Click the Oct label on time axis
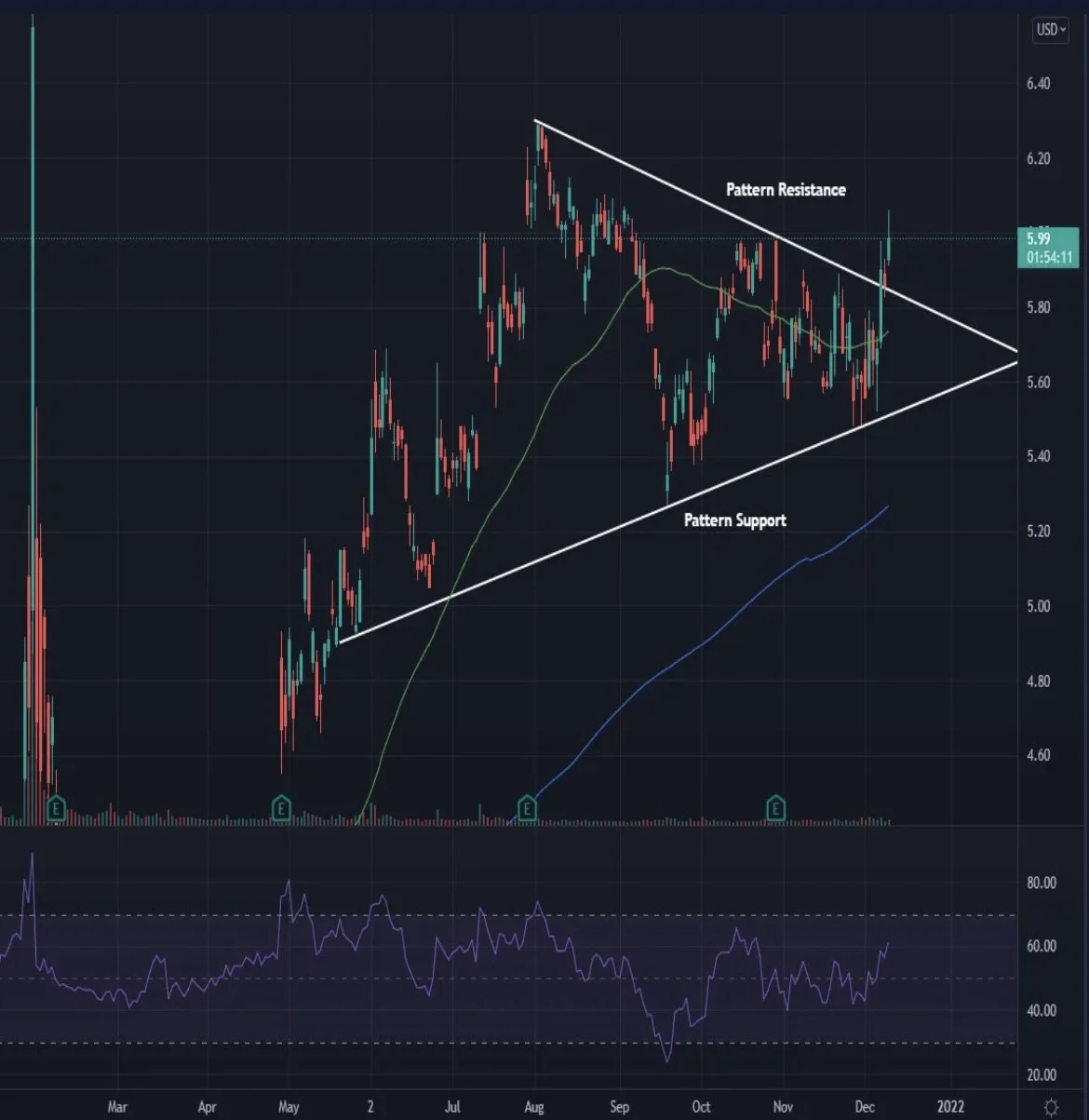The image size is (1089, 1120). [x=701, y=1107]
